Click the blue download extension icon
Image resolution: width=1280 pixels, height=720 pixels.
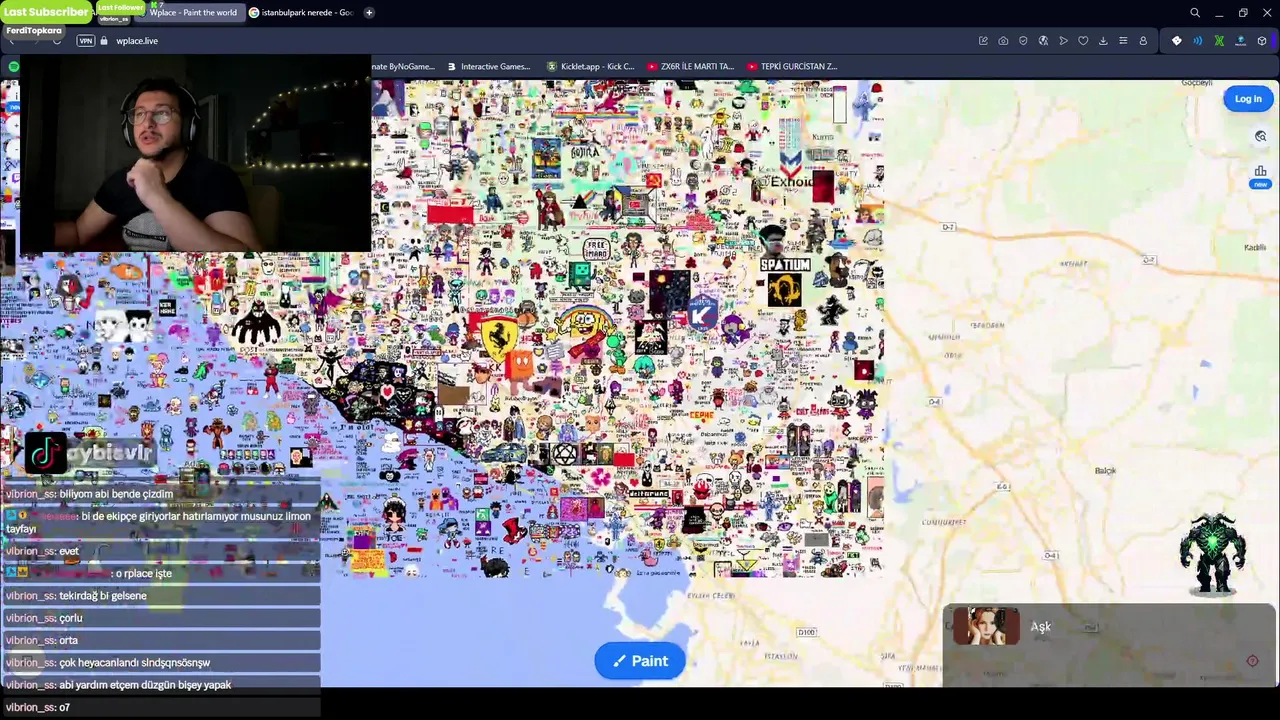coord(1241,41)
